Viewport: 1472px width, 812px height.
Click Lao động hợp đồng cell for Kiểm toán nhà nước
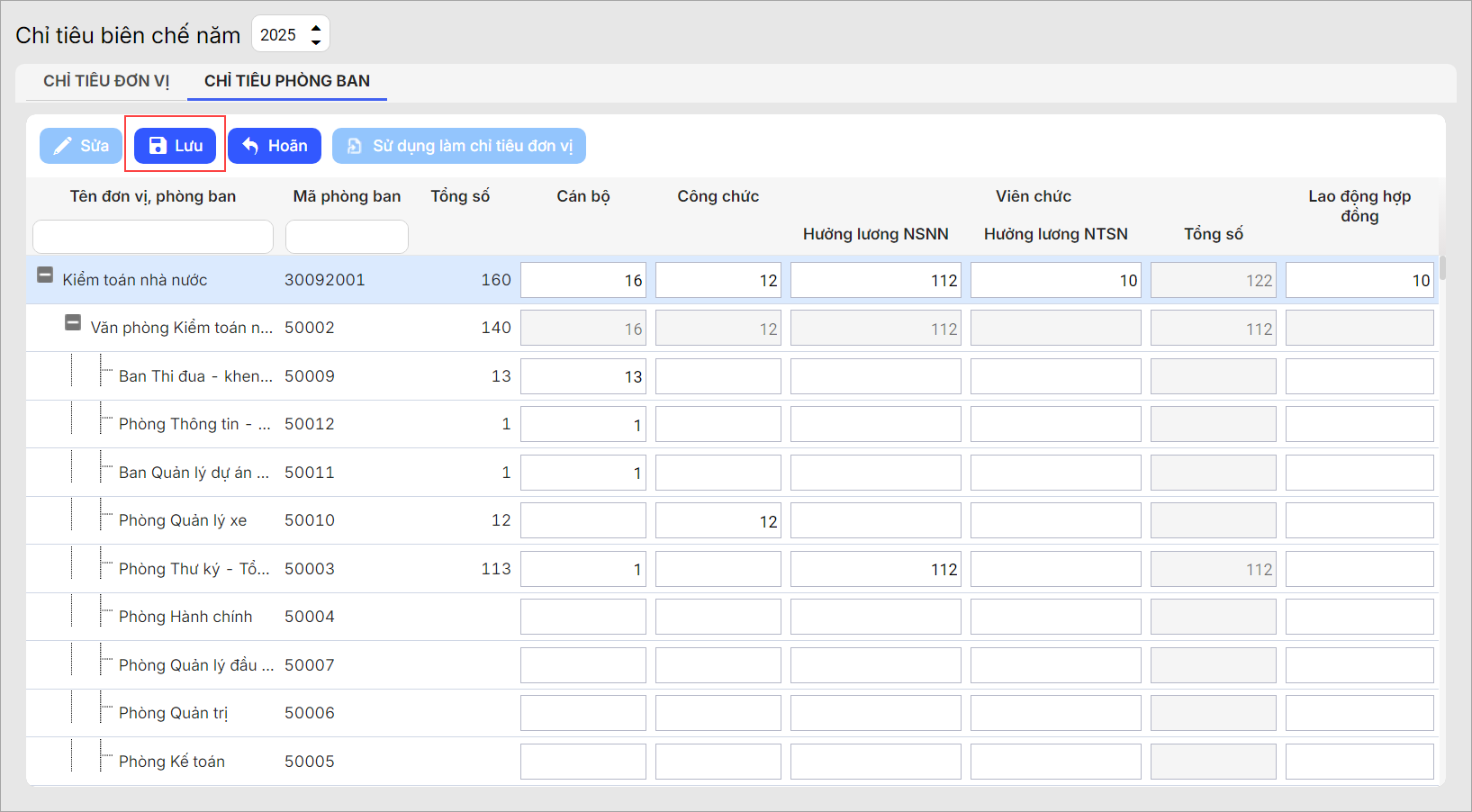[x=1359, y=280]
